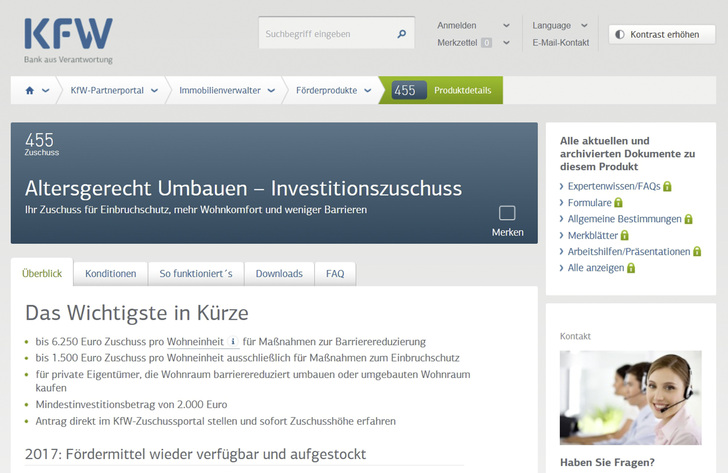Tick the Merken checkbox
This screenshot has height=473, width=728.
(x=507, y=213)
